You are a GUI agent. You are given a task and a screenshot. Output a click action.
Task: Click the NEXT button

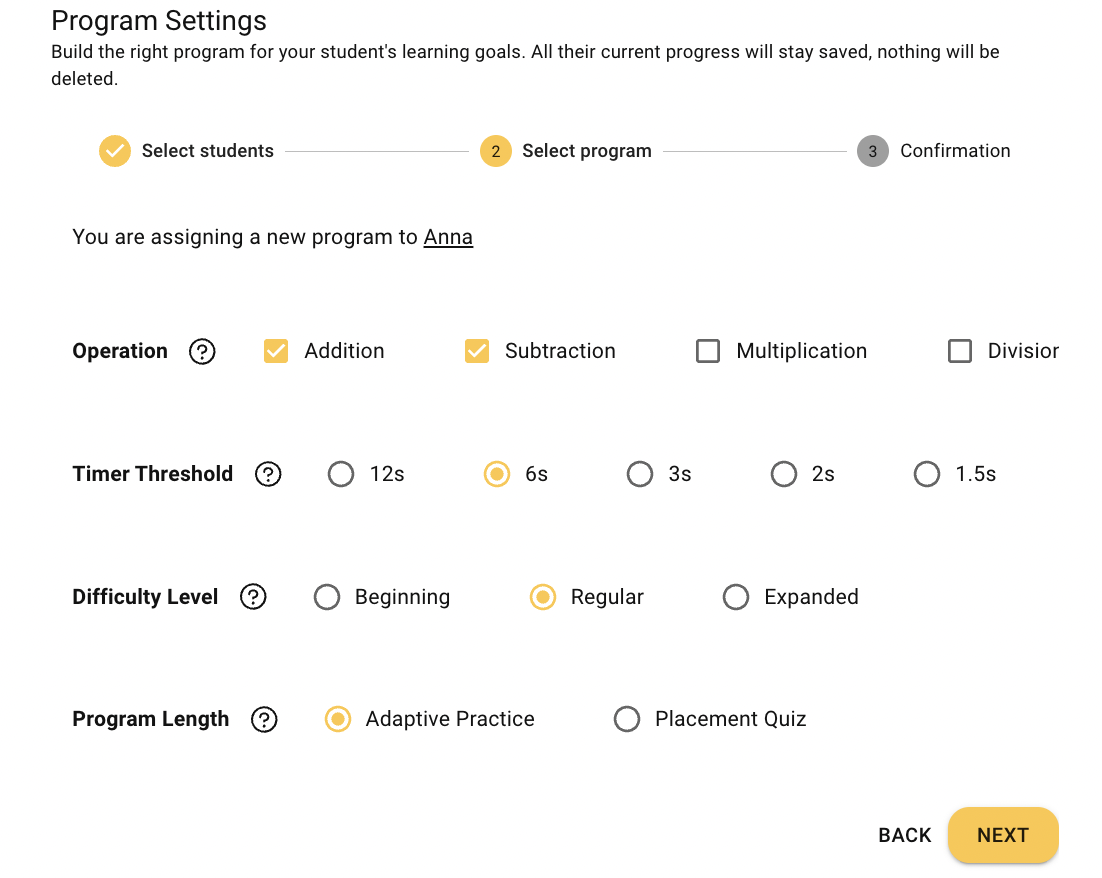[1003, 835]
